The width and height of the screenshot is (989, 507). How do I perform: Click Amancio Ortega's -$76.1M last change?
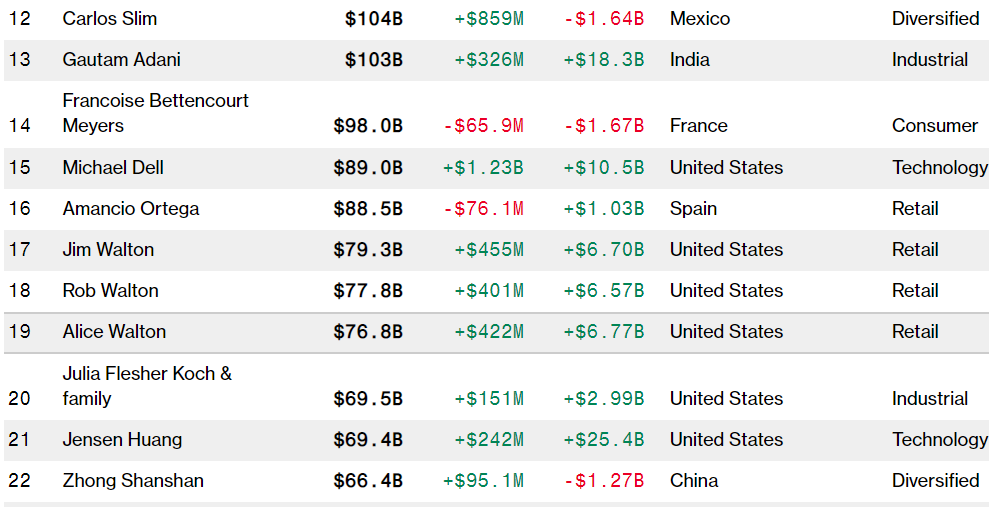click(x=483, y=209)
